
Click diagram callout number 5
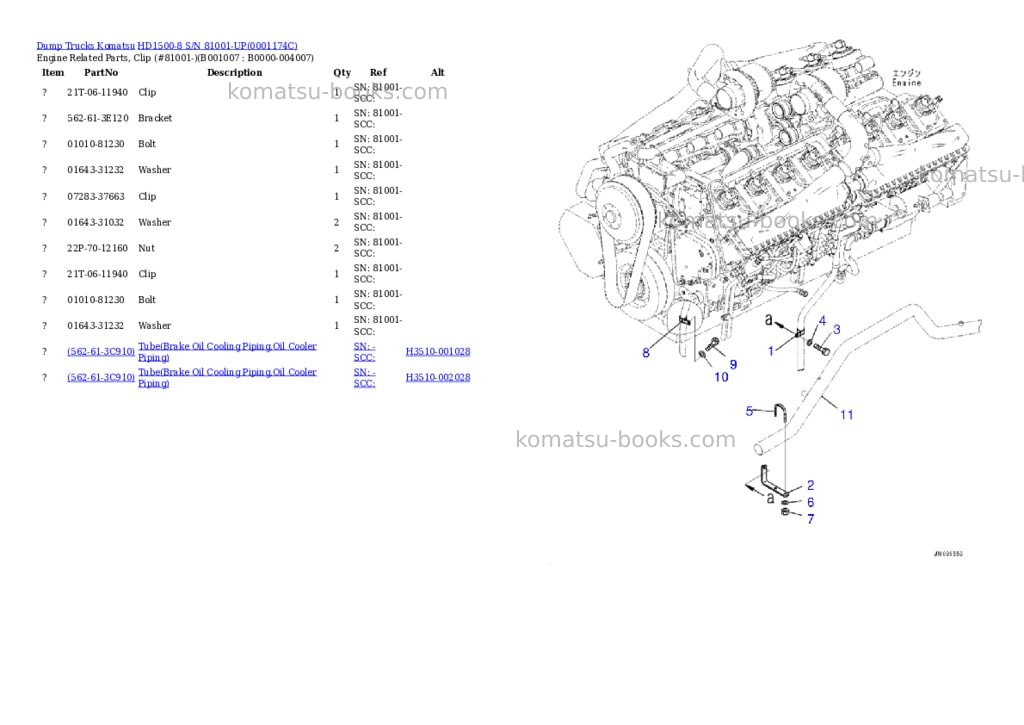(750, 411)
